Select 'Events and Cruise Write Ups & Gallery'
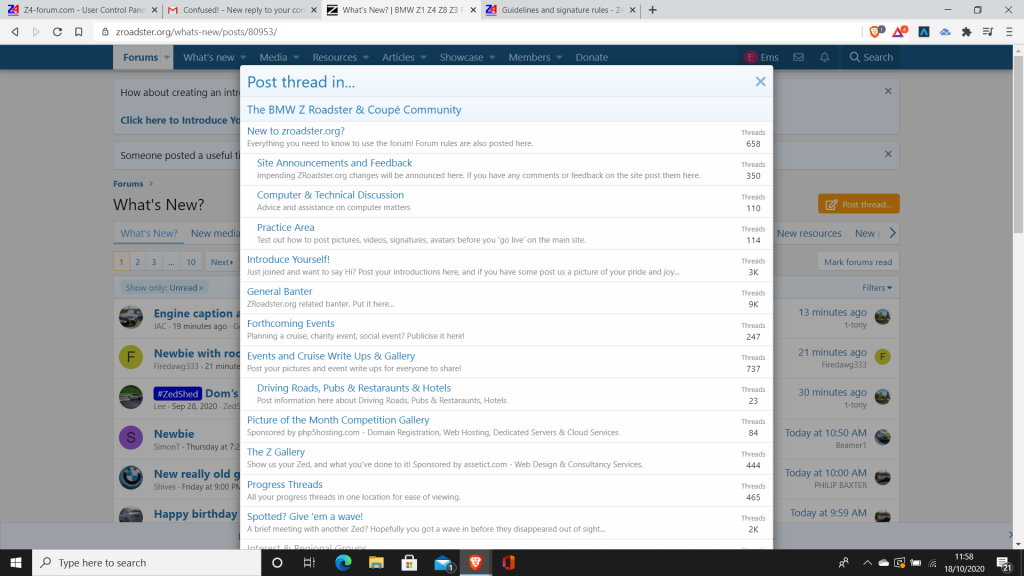The width and height of the screenshot is (1024, 576). click(330, 356)
